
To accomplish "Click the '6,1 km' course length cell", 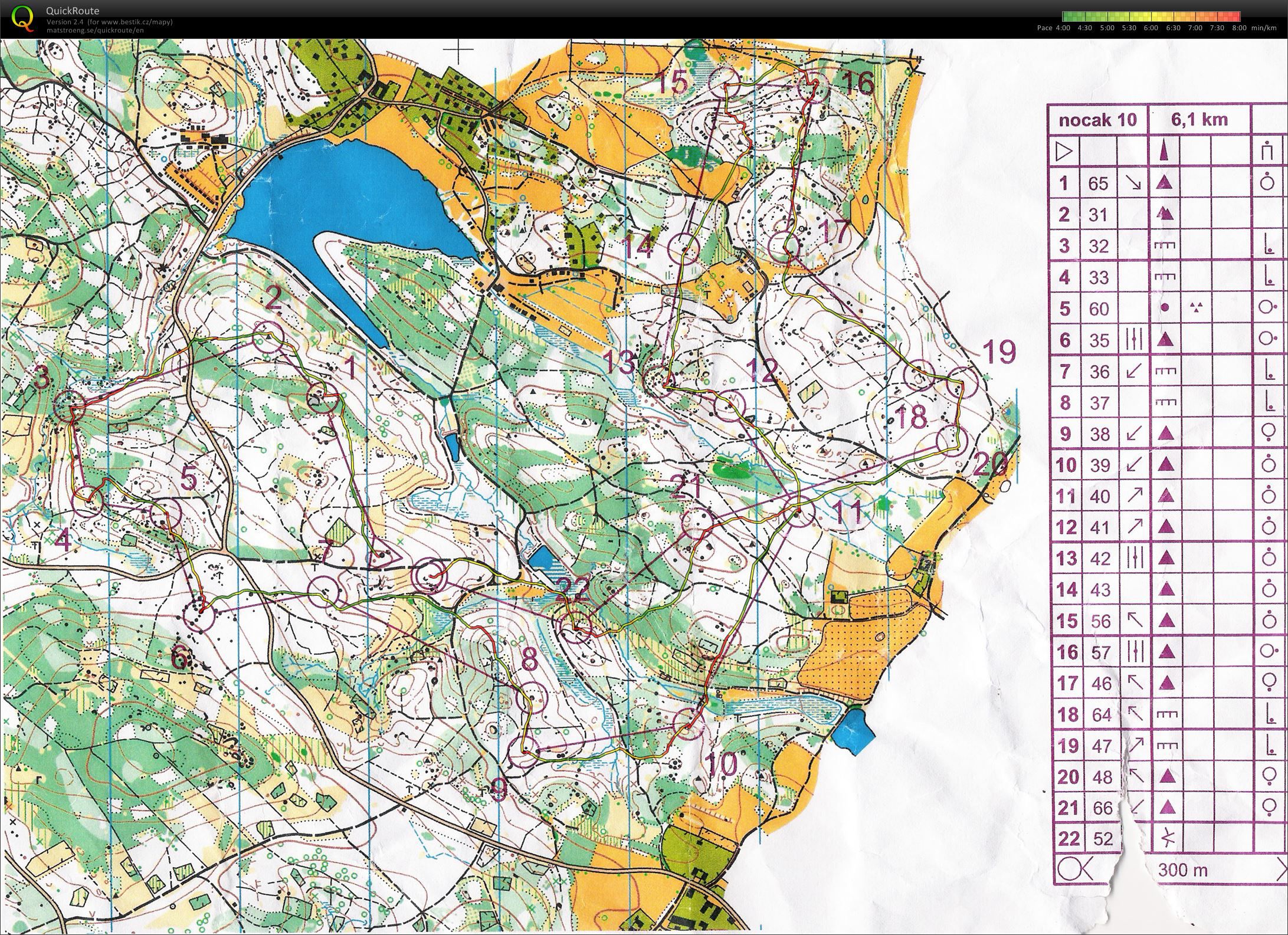I will (1200, 120).
